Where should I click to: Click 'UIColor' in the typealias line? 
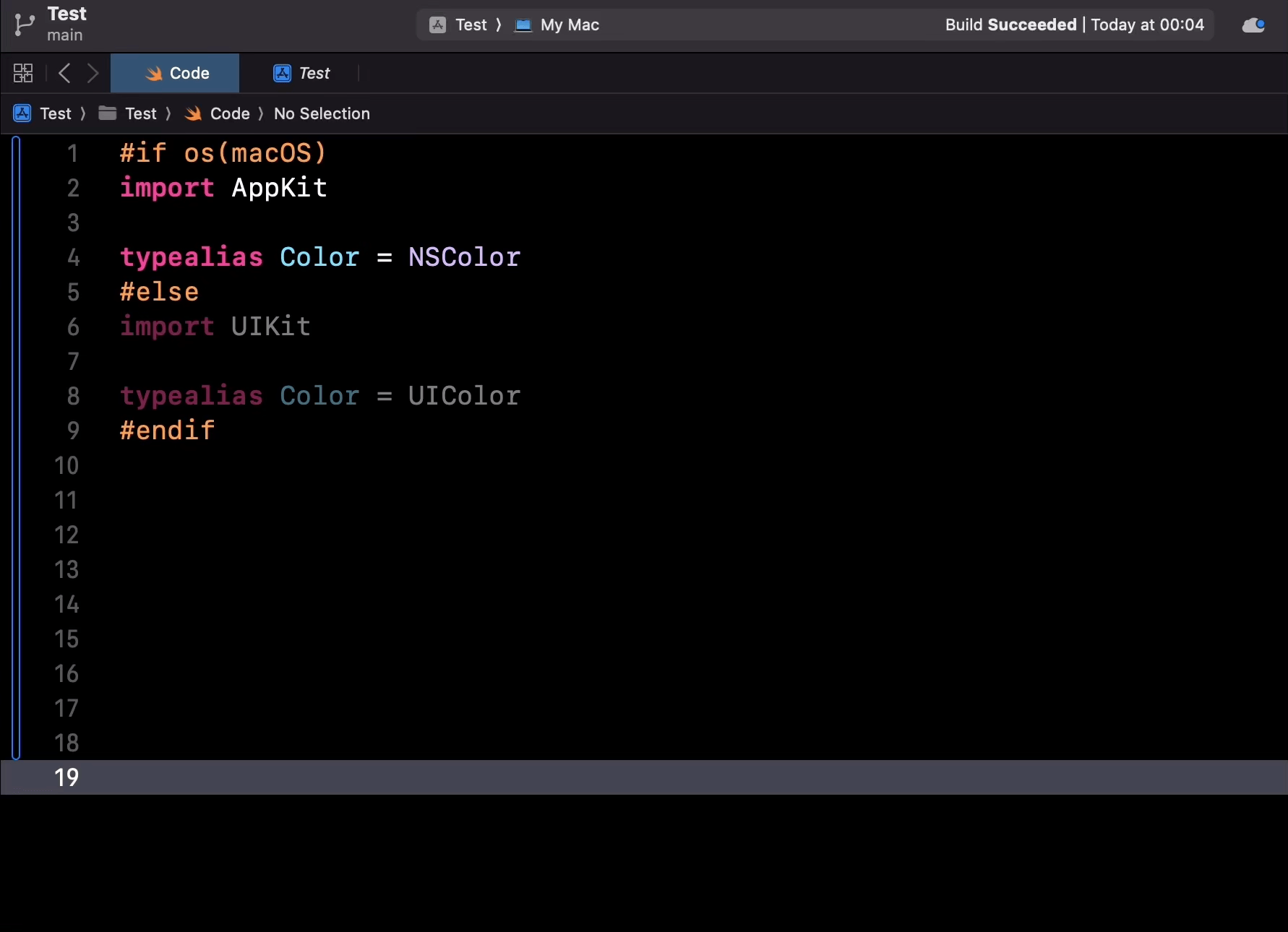464,396
